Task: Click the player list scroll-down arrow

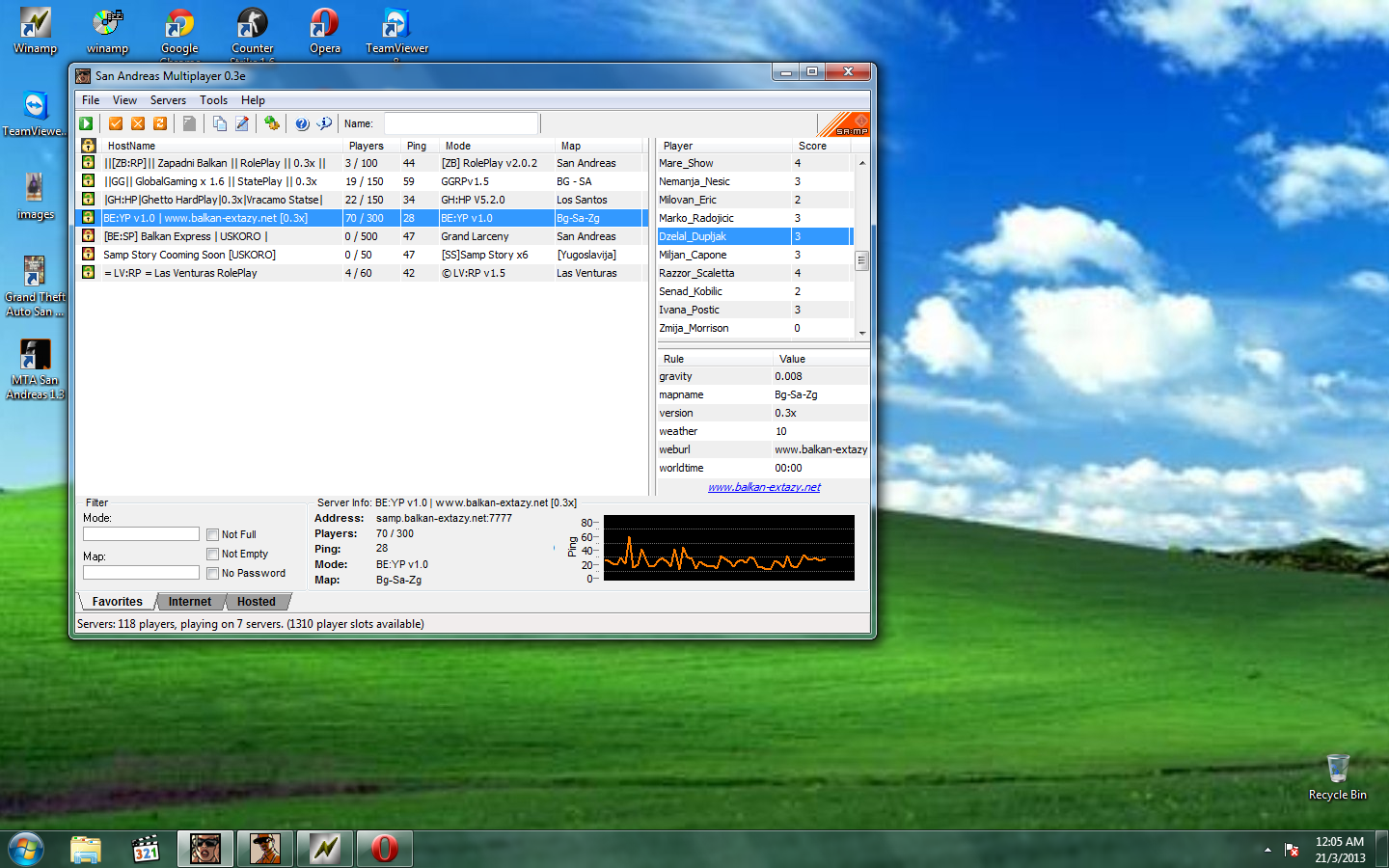Action: click(861, 333)
